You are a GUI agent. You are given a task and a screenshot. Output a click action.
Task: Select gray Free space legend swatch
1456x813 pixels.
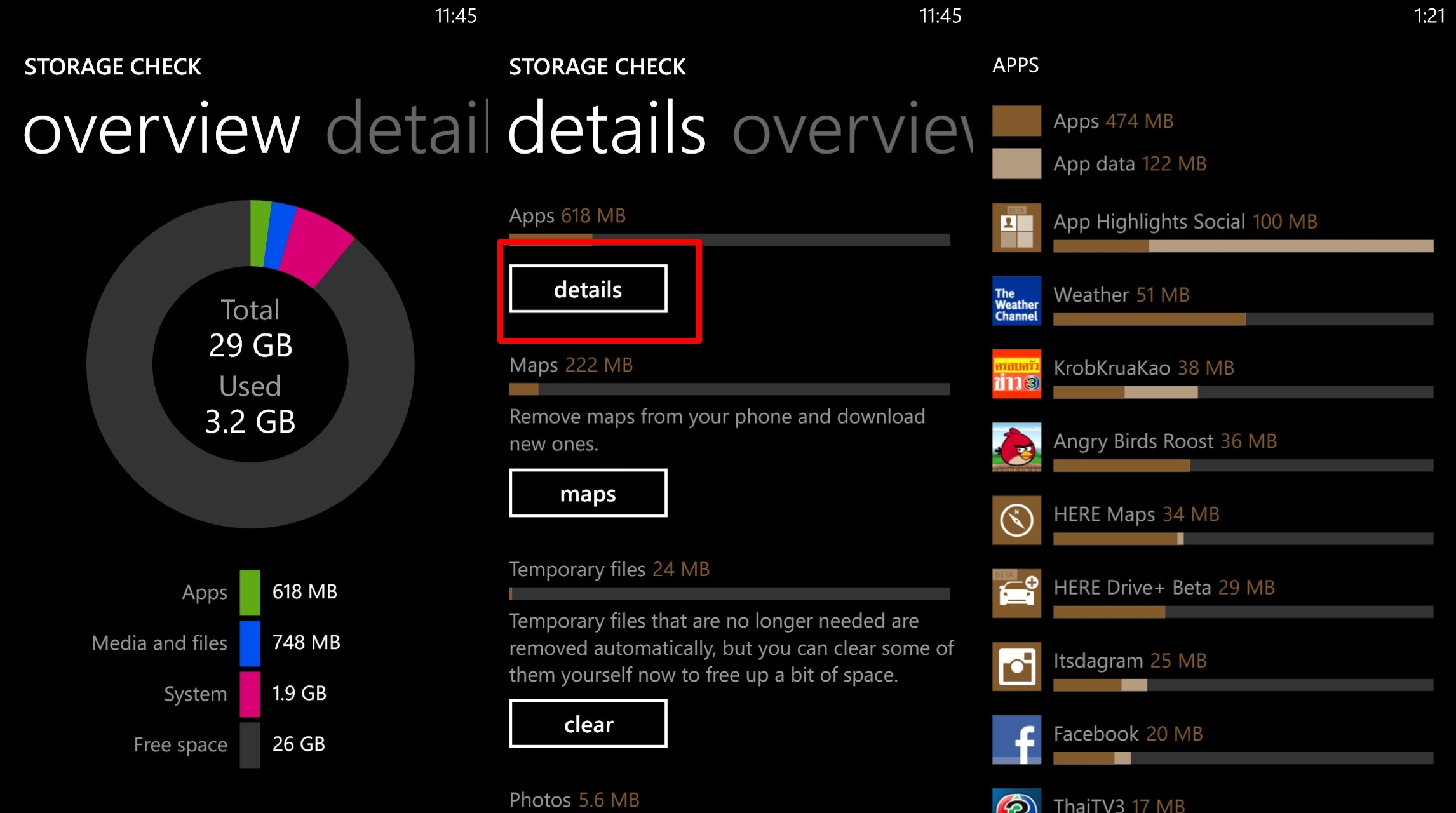pyautogui.click(x=250, y=745)
